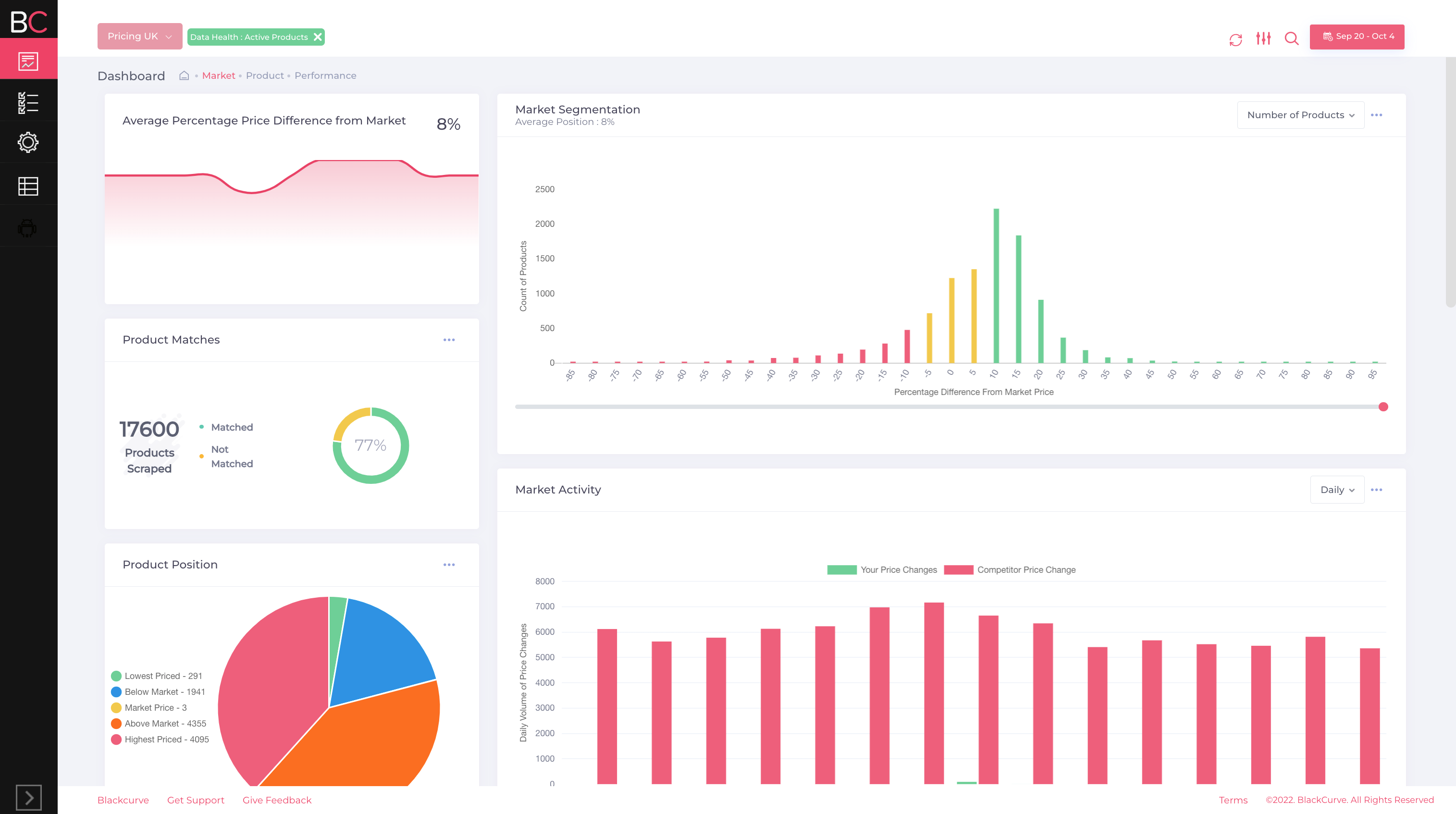Open the Sep 20 - Oct 4 date picker
Screen dimensions: 1456x814
coord(1357,37)
